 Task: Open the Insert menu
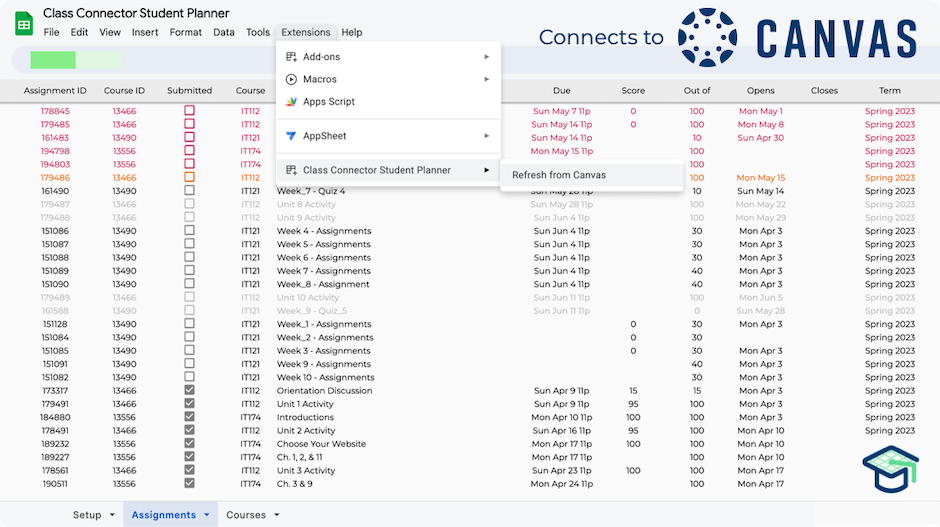(145, 32)
